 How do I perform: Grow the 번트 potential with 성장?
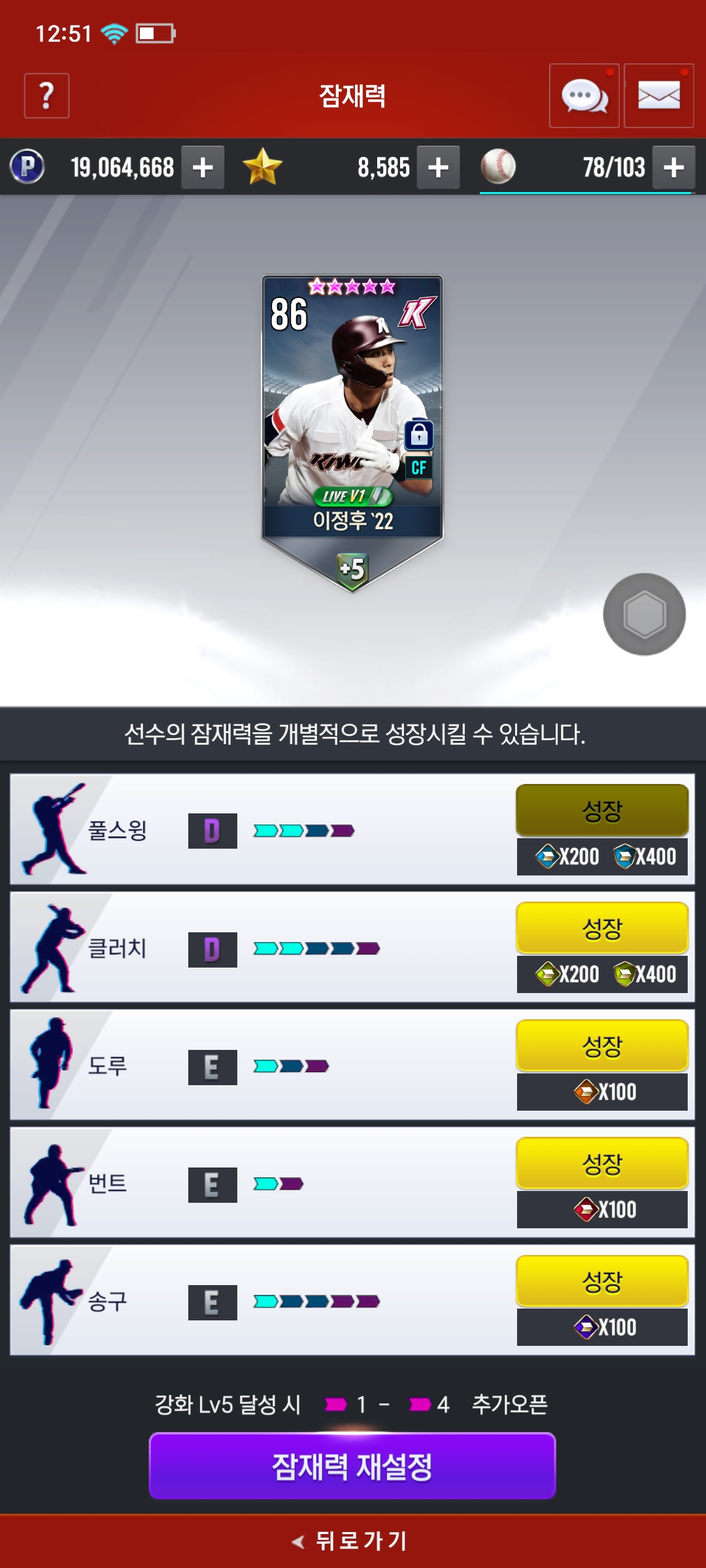(602, 1163)
